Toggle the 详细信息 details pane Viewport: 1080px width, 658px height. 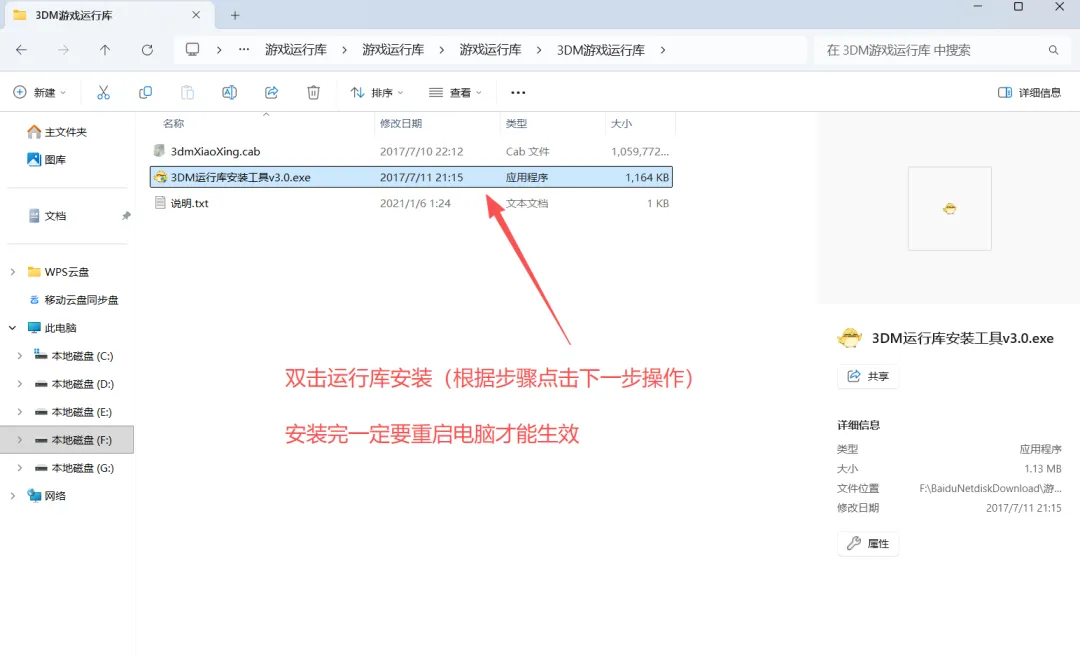(1029, 92)
